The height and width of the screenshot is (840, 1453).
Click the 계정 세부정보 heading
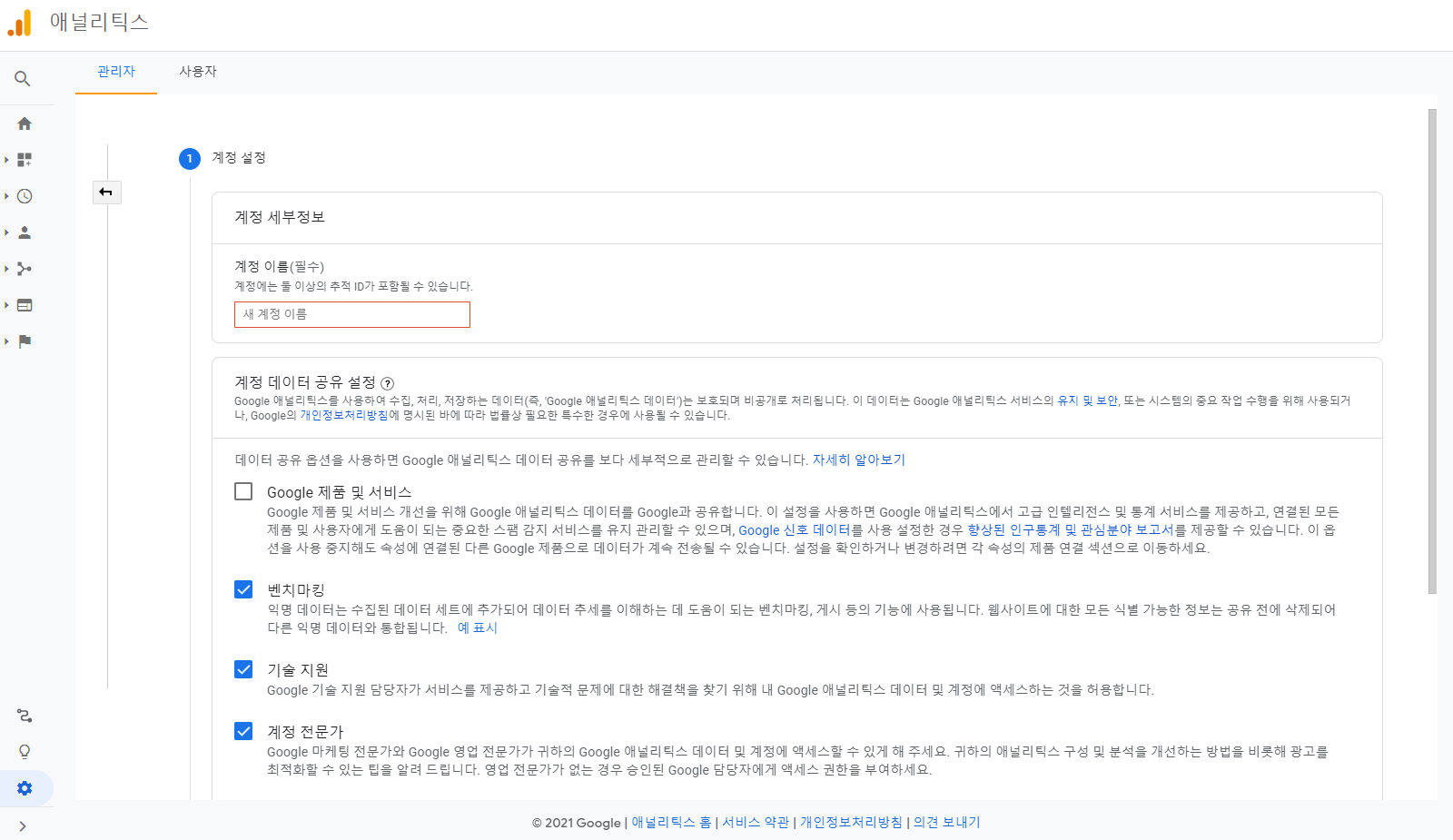pyautogui.click(x=280, y=217)
